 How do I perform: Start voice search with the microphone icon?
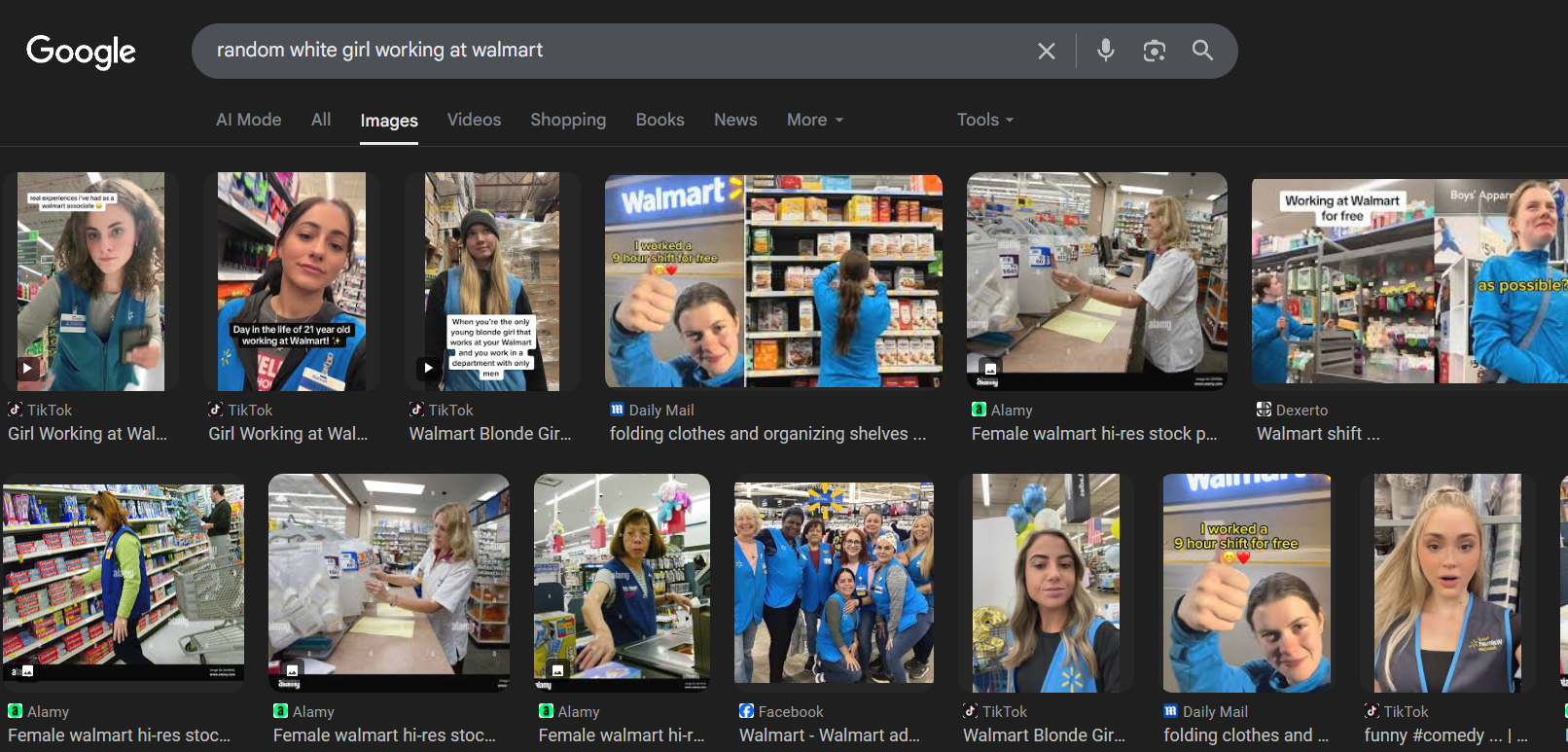click(1106, 51)
